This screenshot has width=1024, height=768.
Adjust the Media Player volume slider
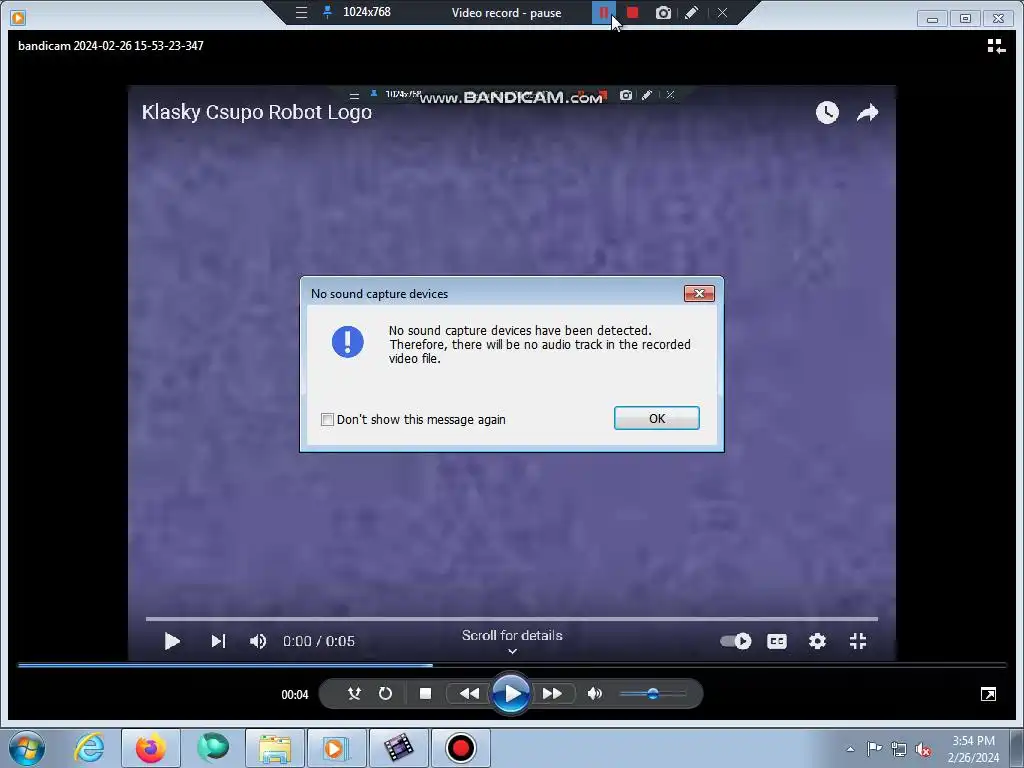click(x=652, y=694)
